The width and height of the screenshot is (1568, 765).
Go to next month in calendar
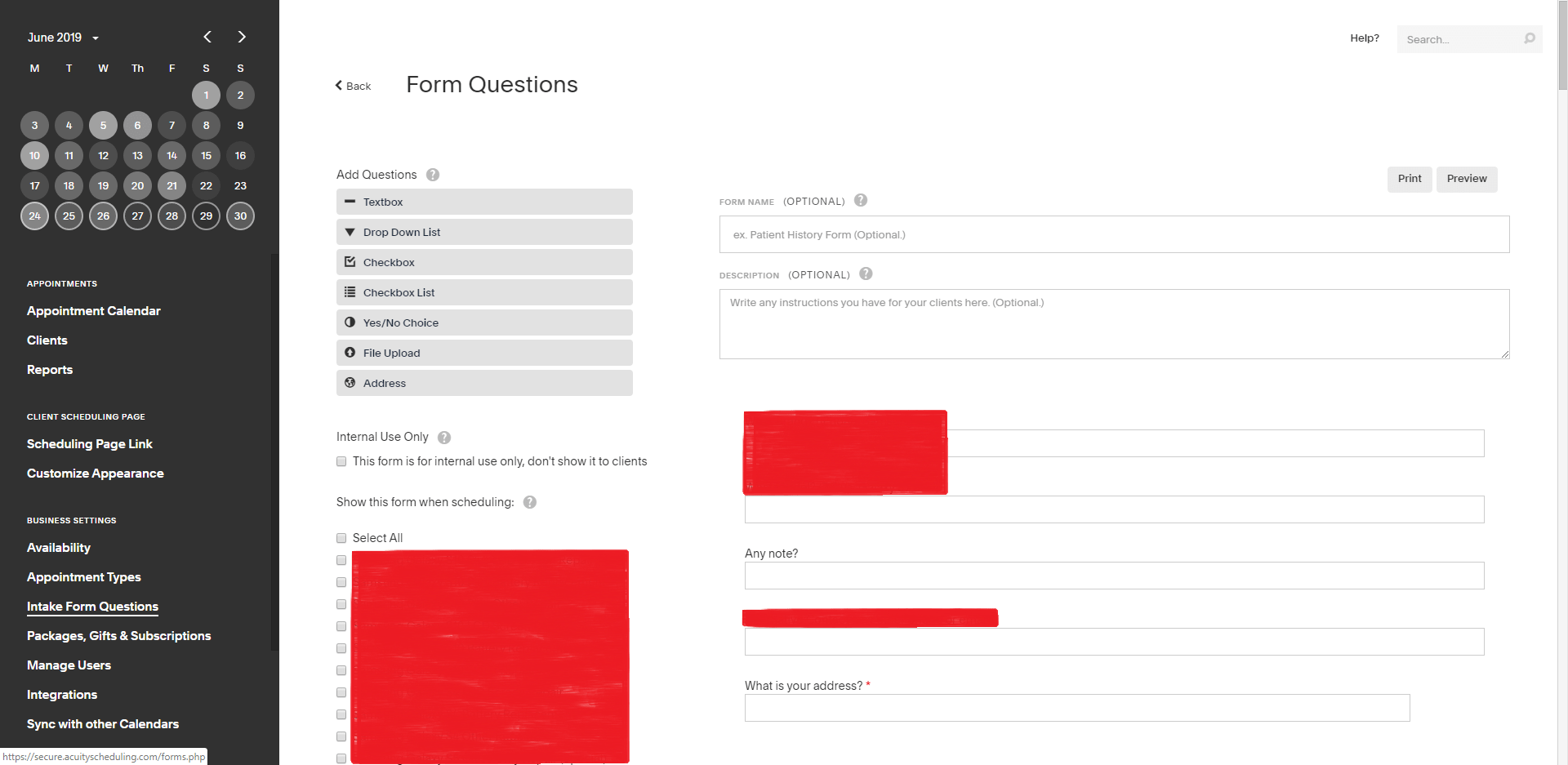[241, 37]
